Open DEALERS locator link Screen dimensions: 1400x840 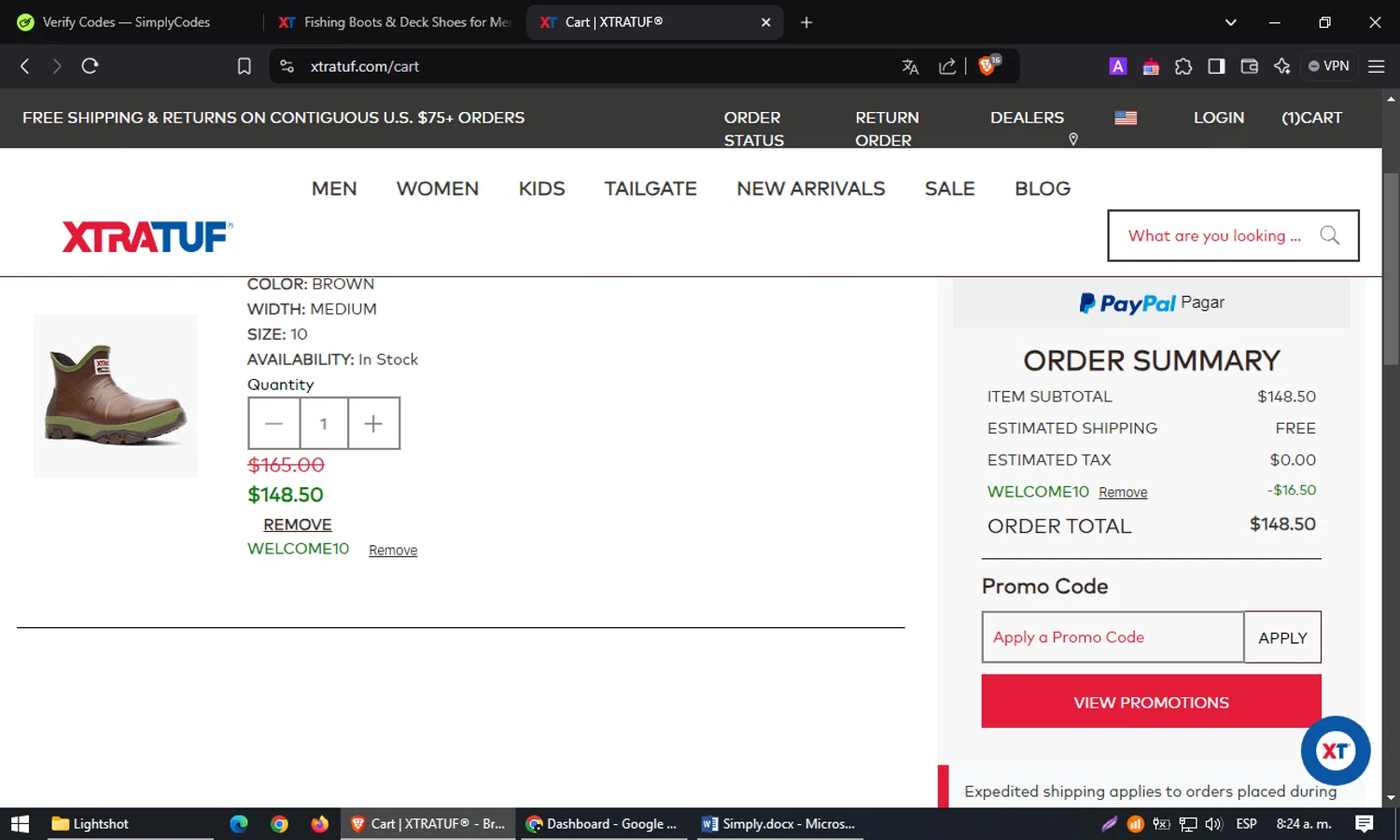click(x=1027, y=118)
